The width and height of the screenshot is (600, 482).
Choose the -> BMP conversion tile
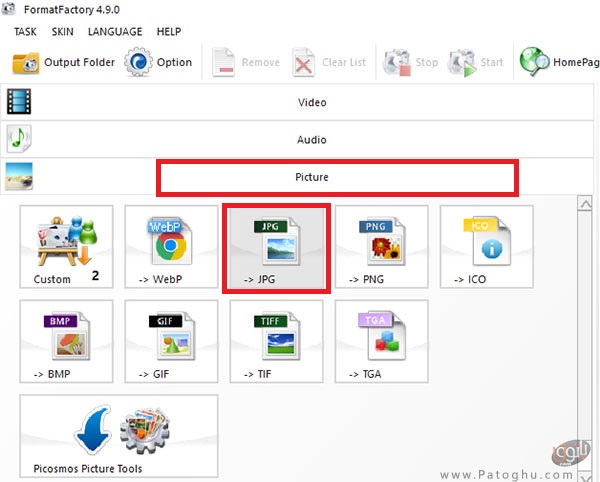(66, 341)
